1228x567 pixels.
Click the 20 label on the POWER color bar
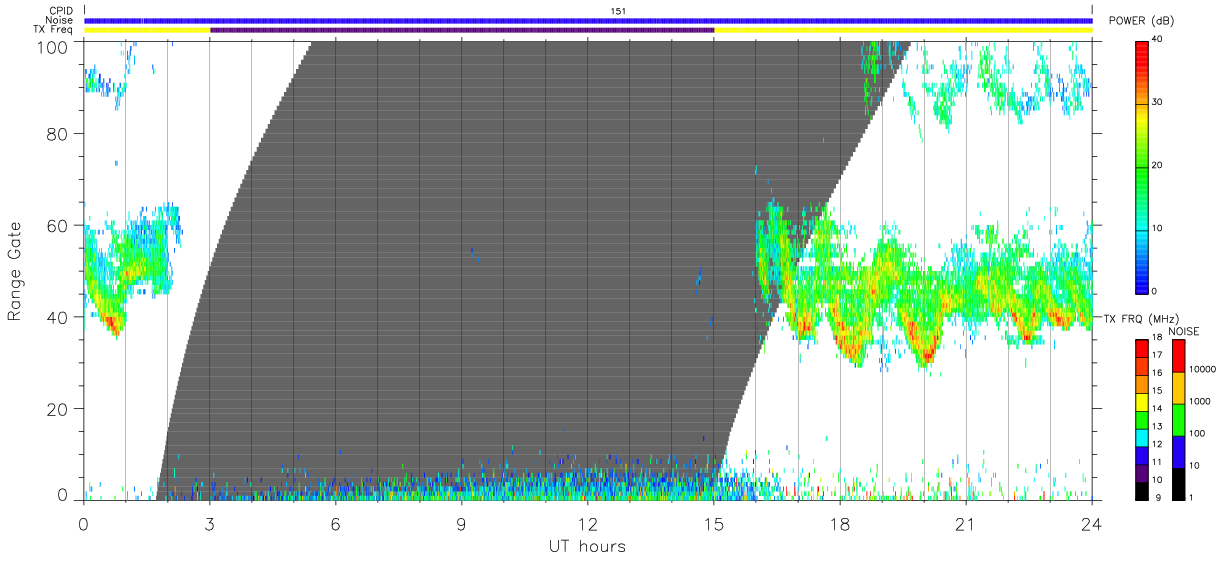pyautogui.click(x=1159, y=165)
